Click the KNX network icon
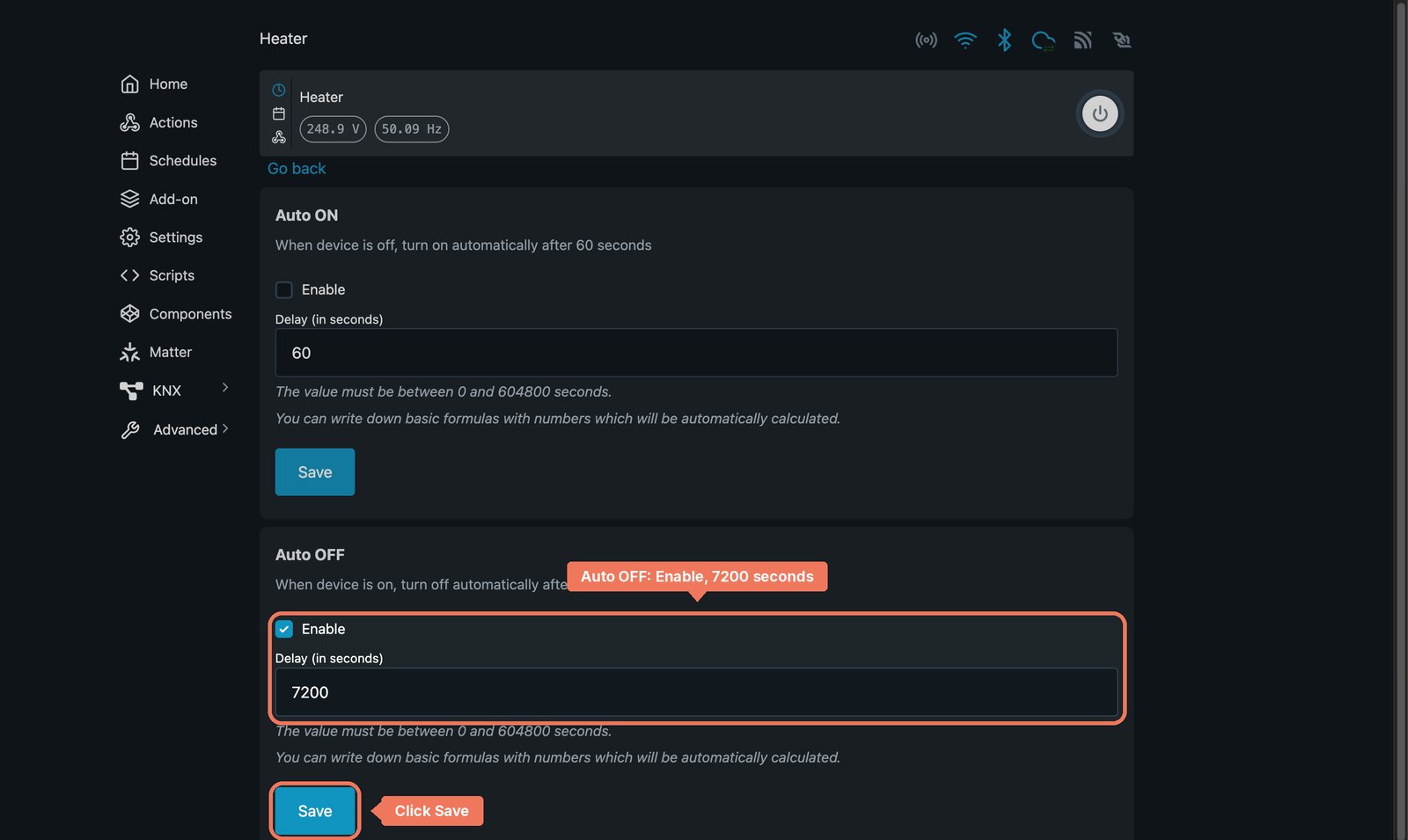1408x840 pixels. (131, 391)
